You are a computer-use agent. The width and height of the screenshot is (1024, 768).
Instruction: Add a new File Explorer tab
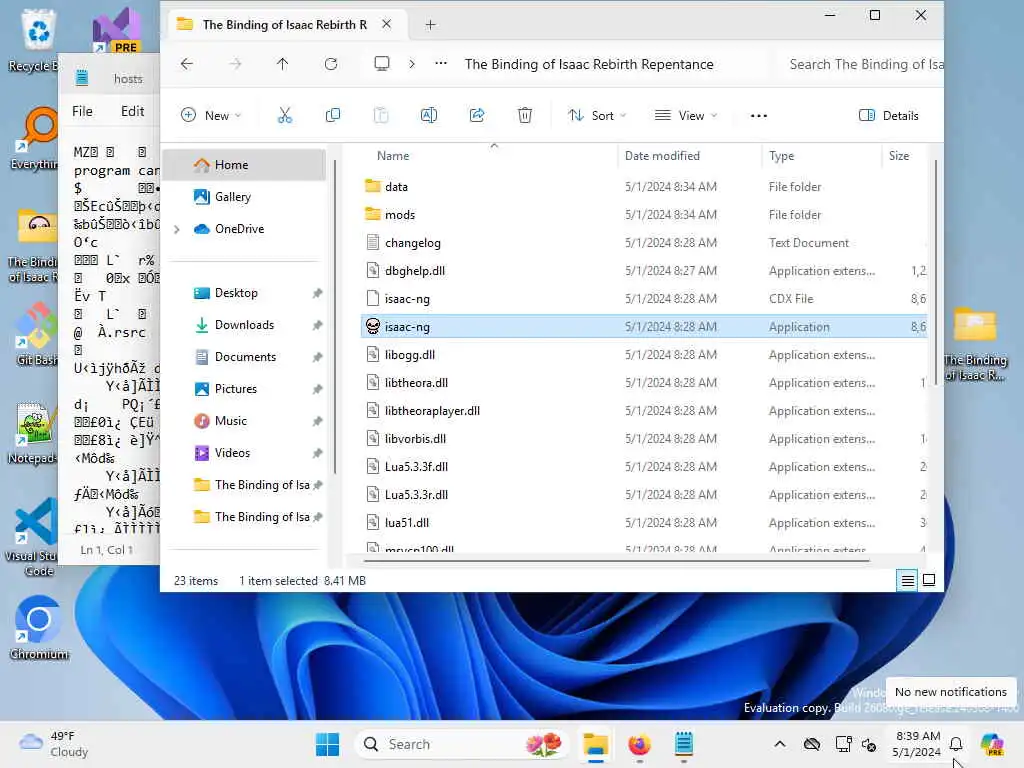click(430, 25)
